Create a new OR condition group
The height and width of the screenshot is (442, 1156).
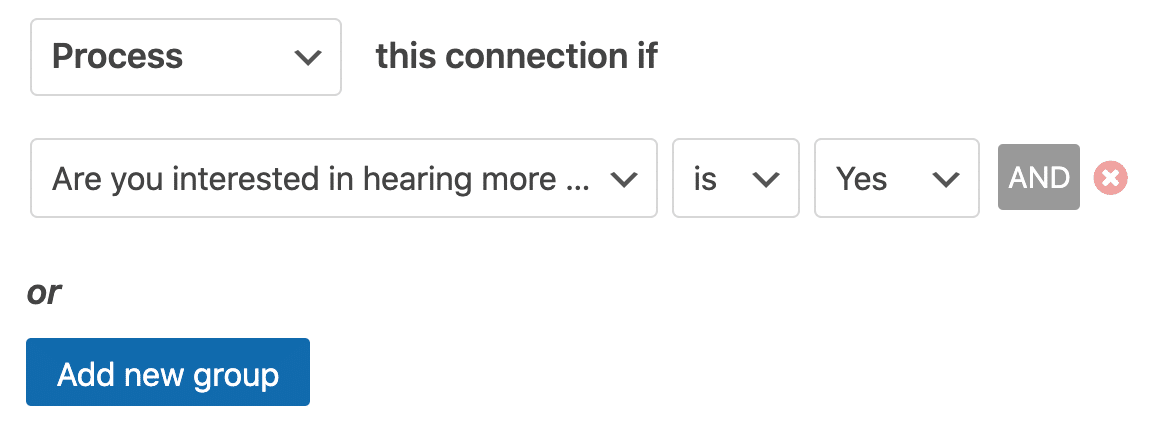pos(168,372)
